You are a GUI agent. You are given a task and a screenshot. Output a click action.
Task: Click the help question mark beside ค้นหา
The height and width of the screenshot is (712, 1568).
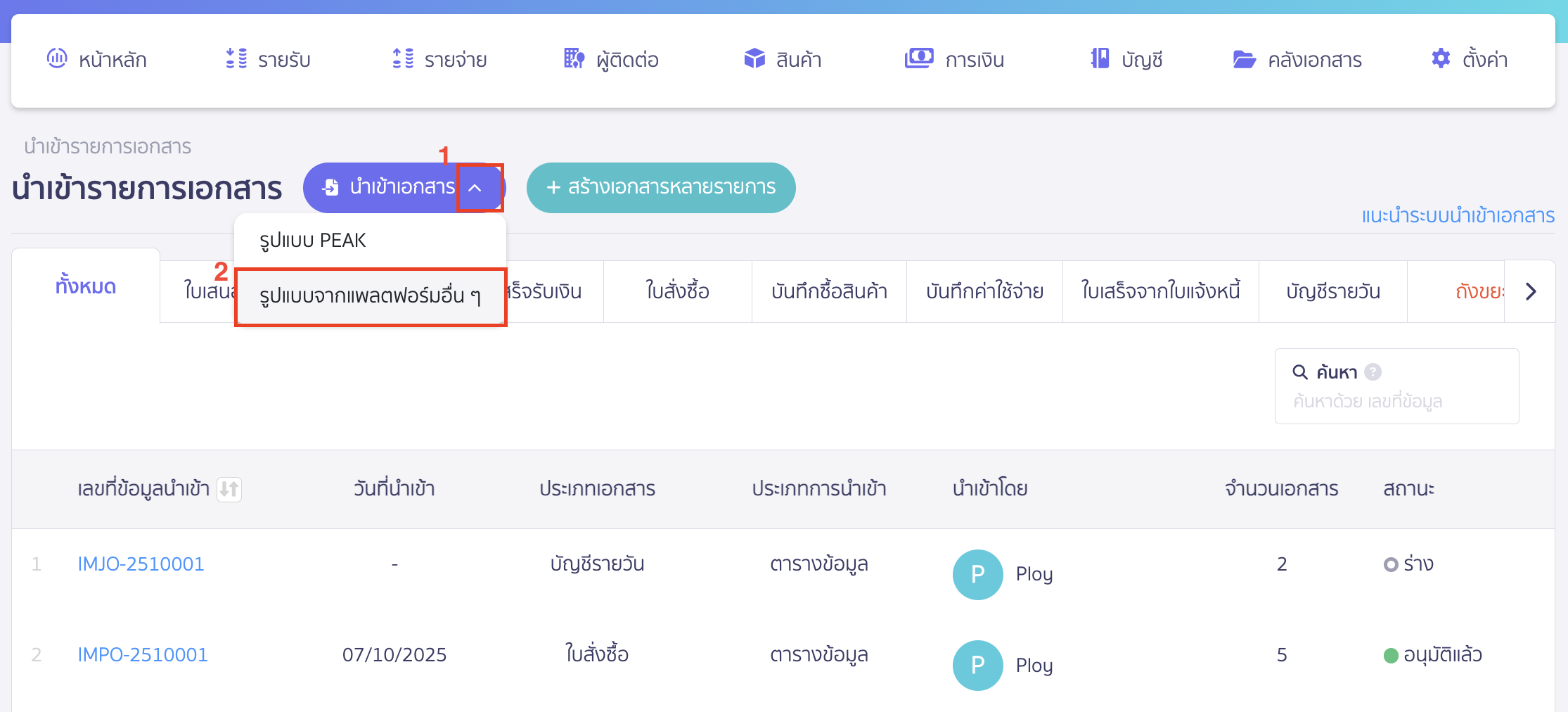pos(1375,371)
